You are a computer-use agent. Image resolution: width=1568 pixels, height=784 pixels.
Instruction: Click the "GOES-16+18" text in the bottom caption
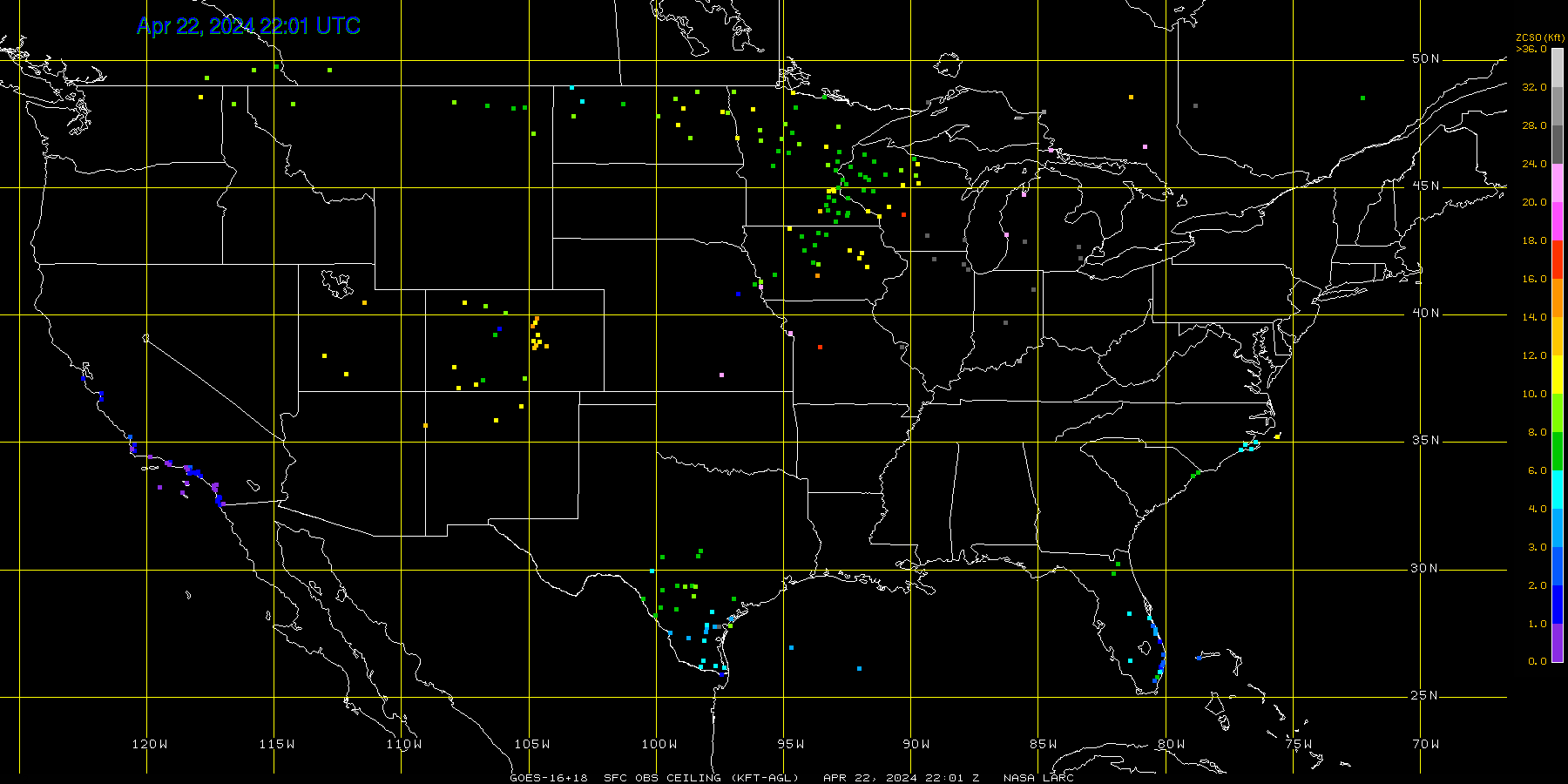point(549,778)
